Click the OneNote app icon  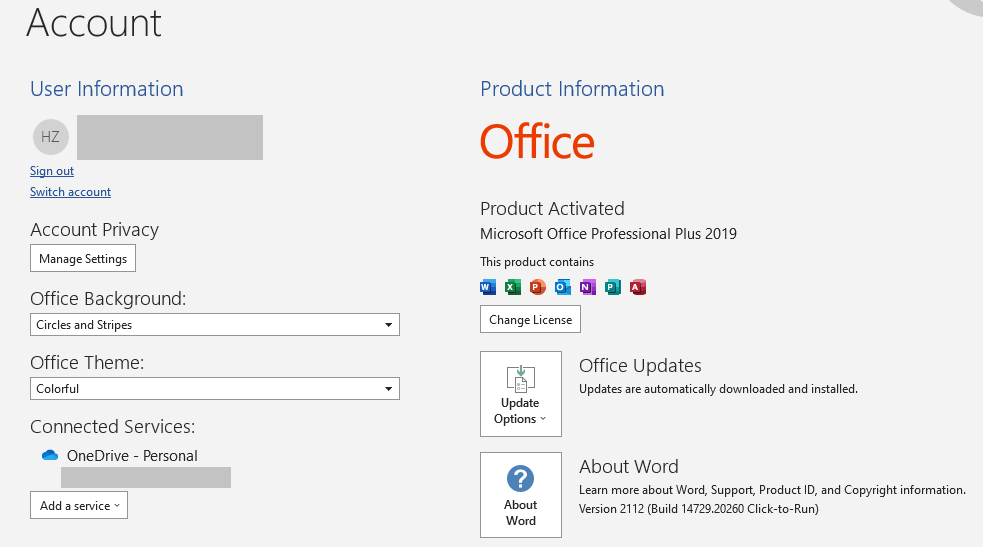(x=588, y=287)
